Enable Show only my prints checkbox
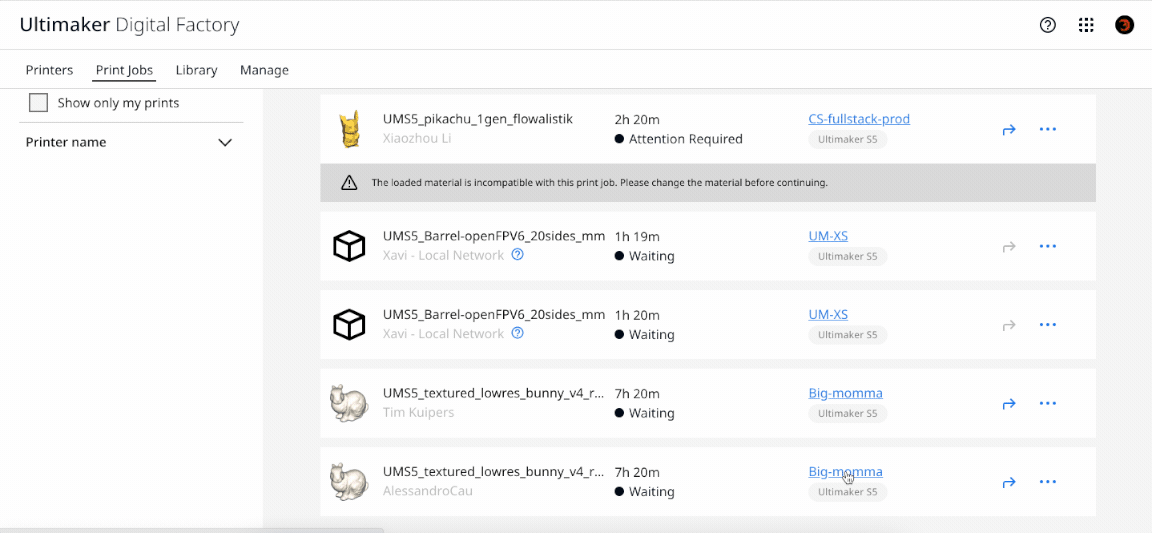The height and width of the screenshot is (533, 1152). (39, 103)
